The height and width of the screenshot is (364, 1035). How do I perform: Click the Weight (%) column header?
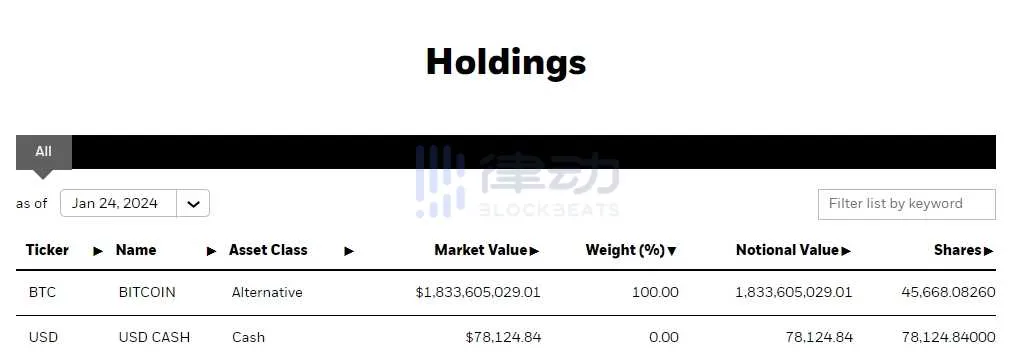[625, 250]
